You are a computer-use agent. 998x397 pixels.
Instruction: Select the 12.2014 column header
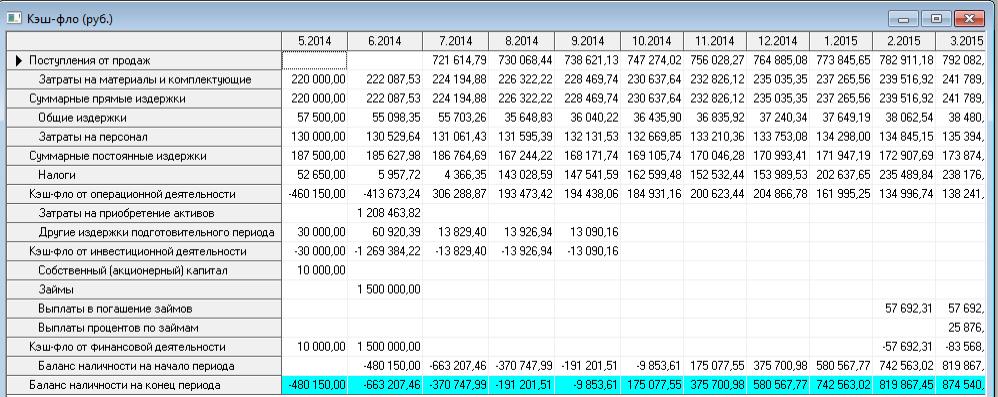click(778, 41)
